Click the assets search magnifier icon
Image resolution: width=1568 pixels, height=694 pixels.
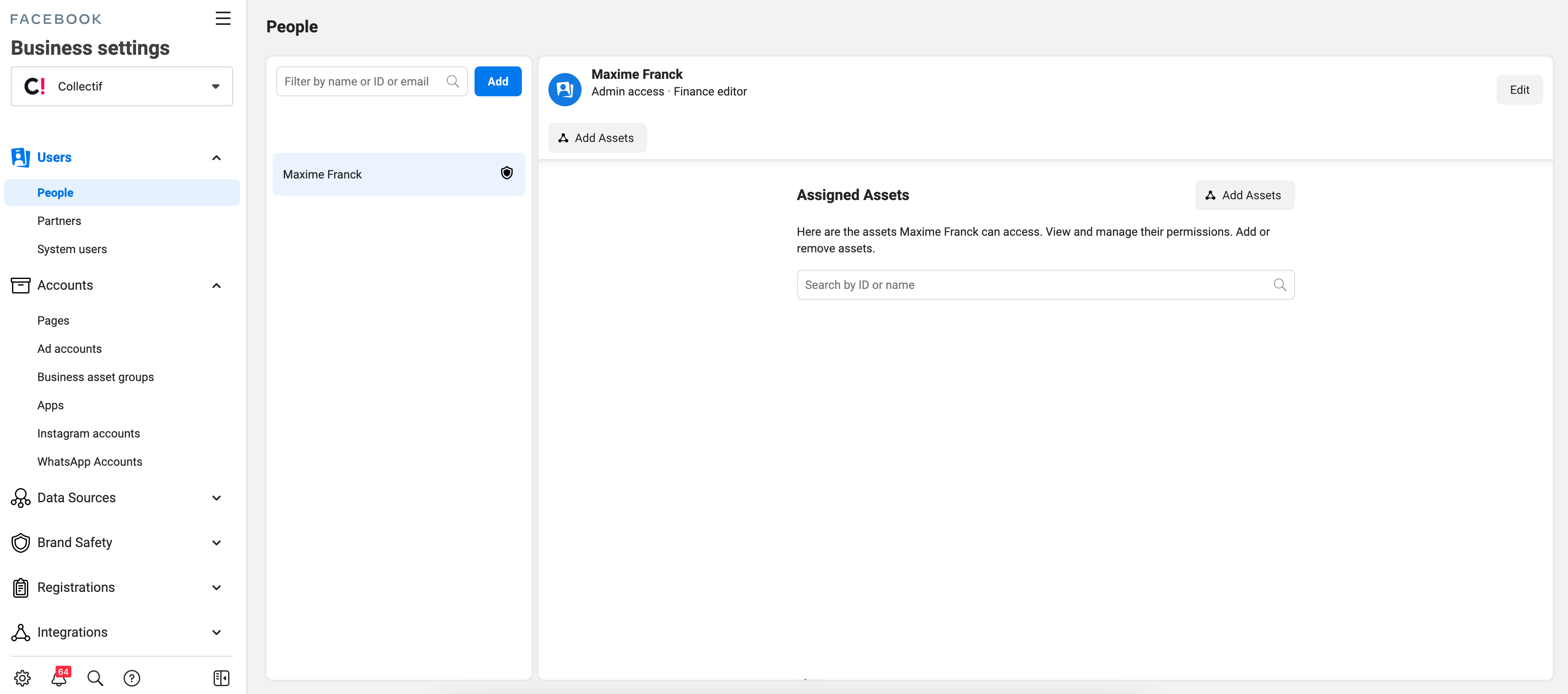pyautogui.click(x=1279, y=285)
